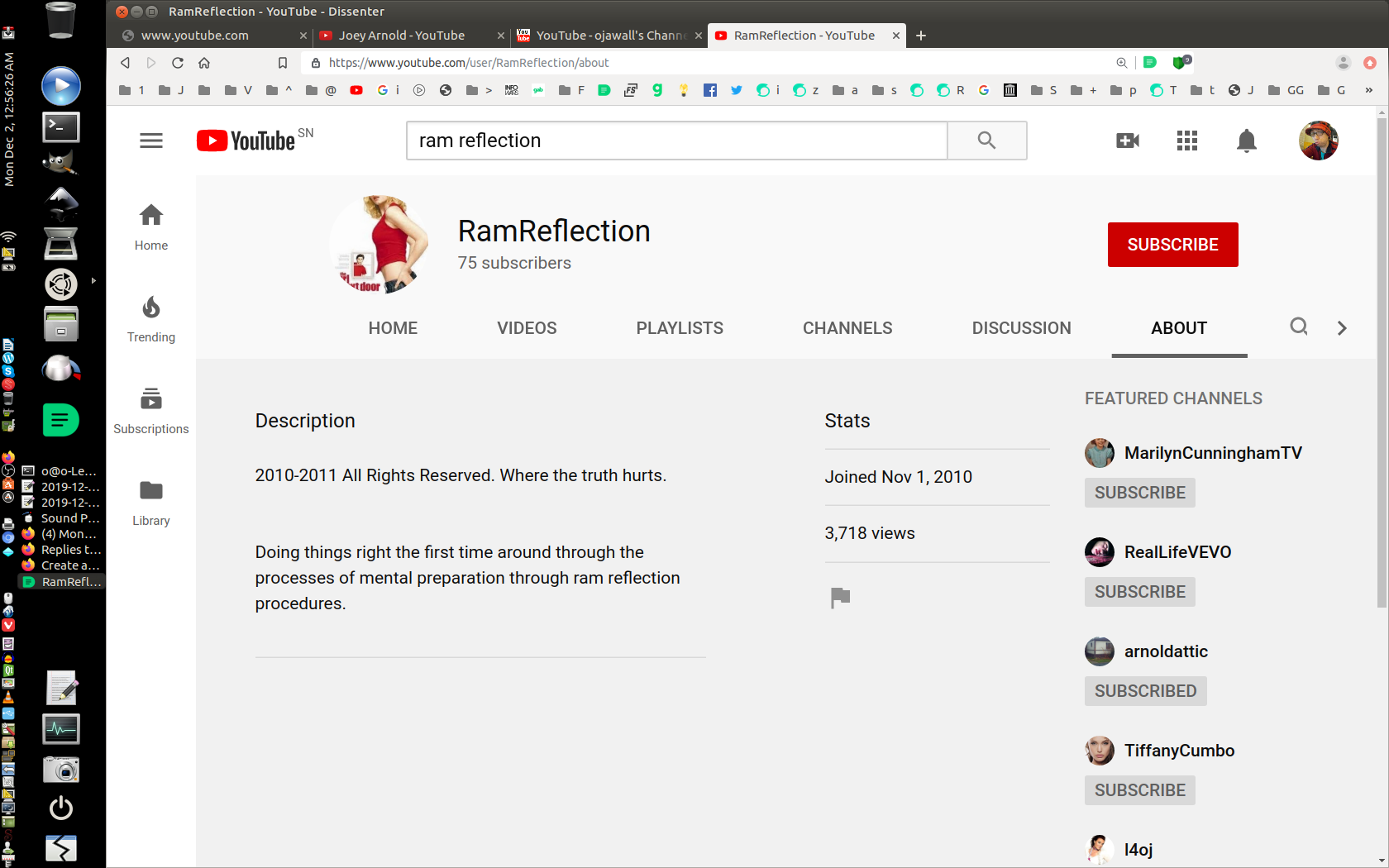Go to Home in sidebar

[151, 227]
